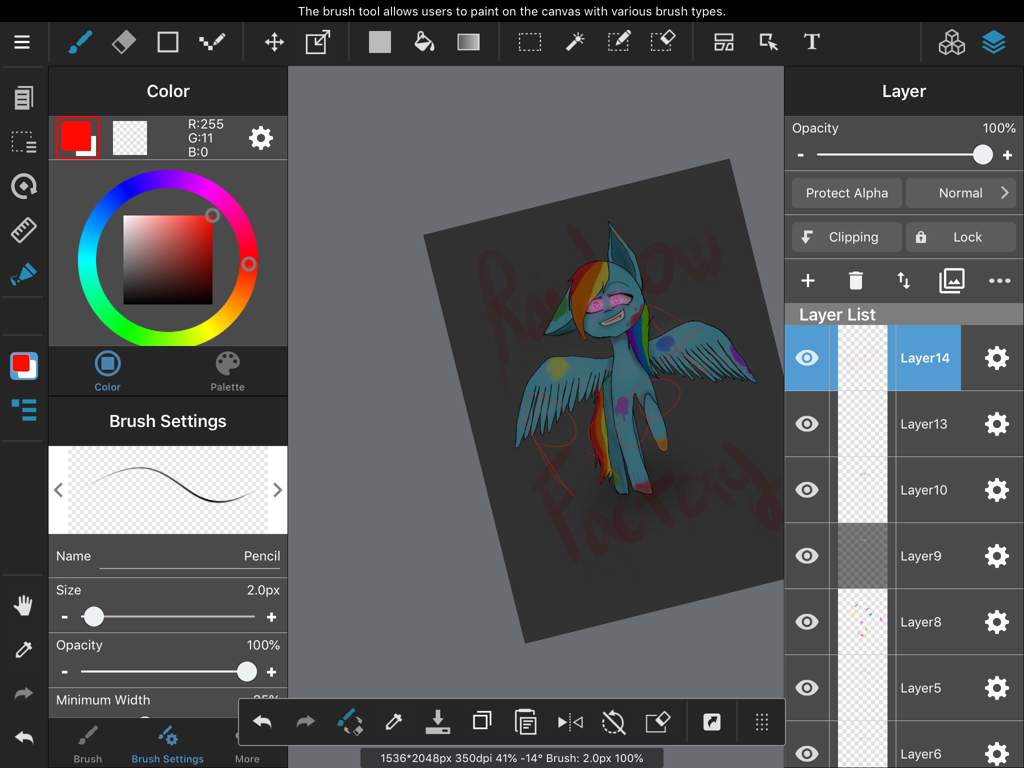1024x768 pixels.
Task: Select the Panel Divide tool
Action: coord(724,42)
